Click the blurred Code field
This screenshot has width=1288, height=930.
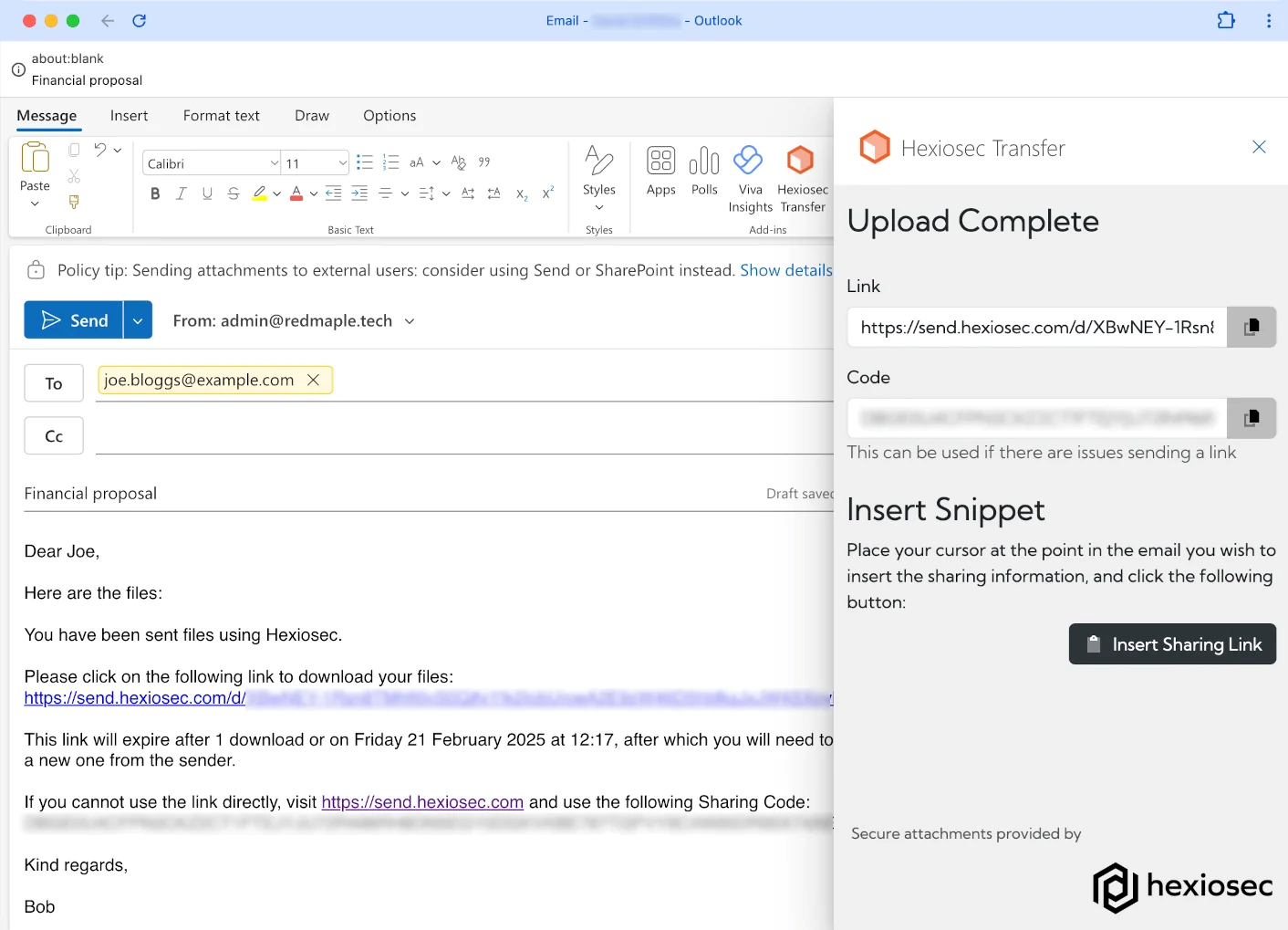[1037, 418]
